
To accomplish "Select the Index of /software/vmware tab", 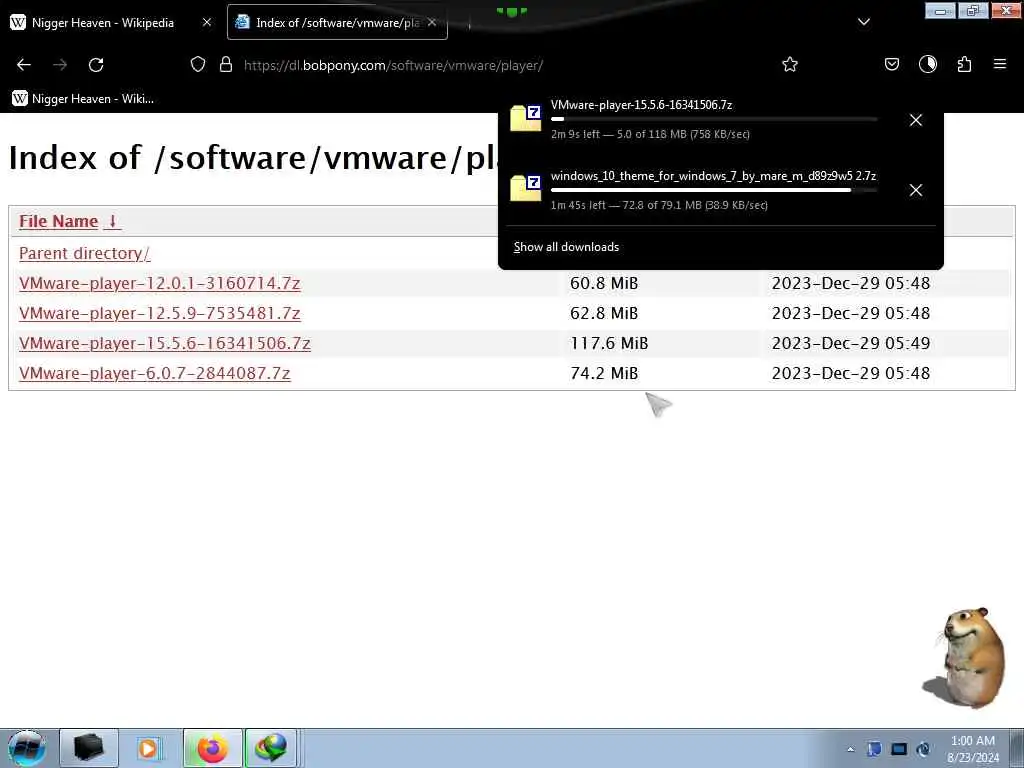I will (337, 22).
